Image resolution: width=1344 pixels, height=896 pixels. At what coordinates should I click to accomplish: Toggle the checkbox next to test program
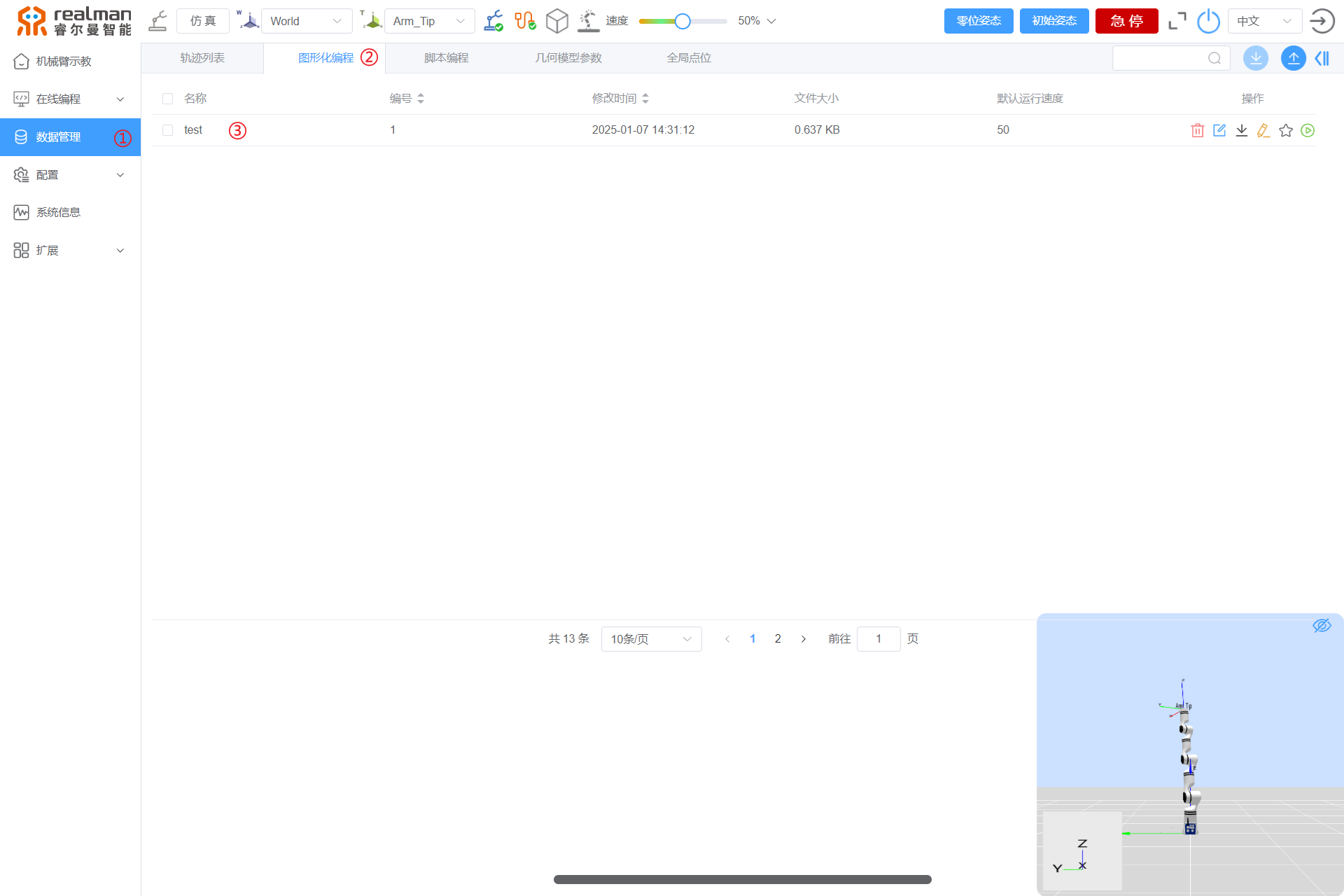tap(167, 130)
